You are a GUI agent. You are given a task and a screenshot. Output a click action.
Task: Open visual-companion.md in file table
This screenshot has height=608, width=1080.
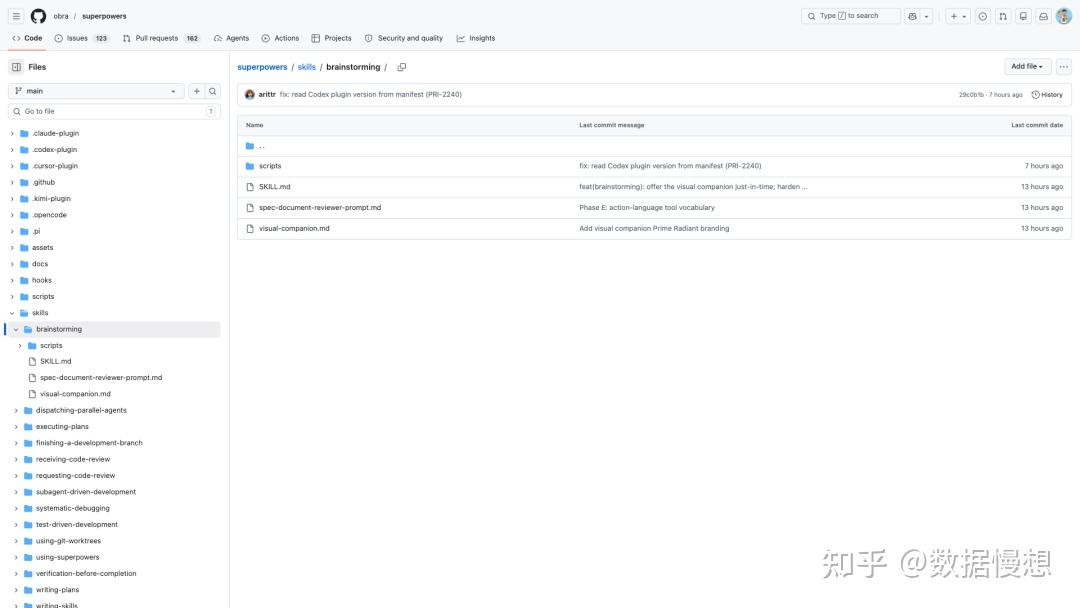[x=294, y=228]
